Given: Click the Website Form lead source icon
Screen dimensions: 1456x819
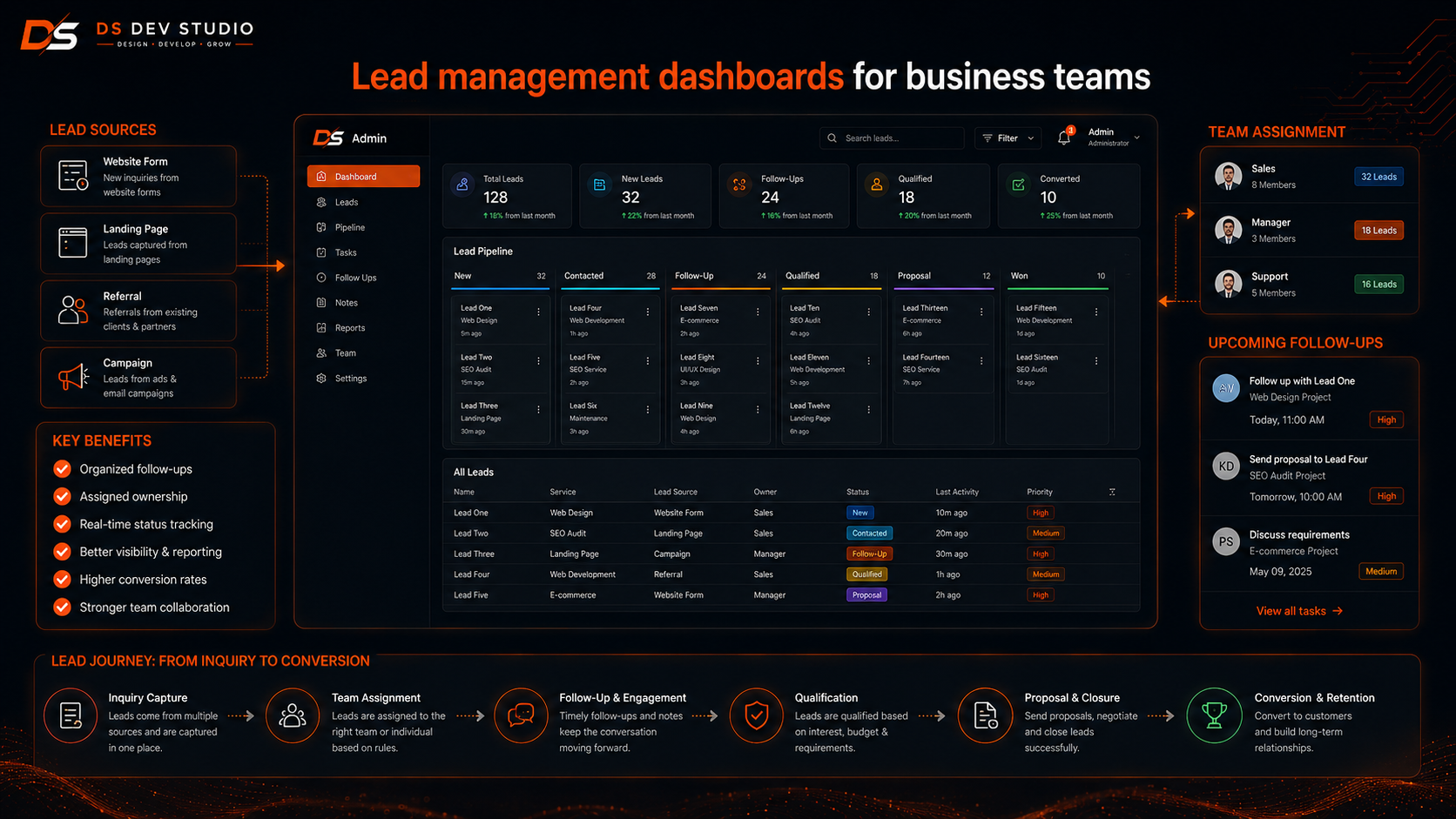Looking at the screenshot, I should 73,175.
